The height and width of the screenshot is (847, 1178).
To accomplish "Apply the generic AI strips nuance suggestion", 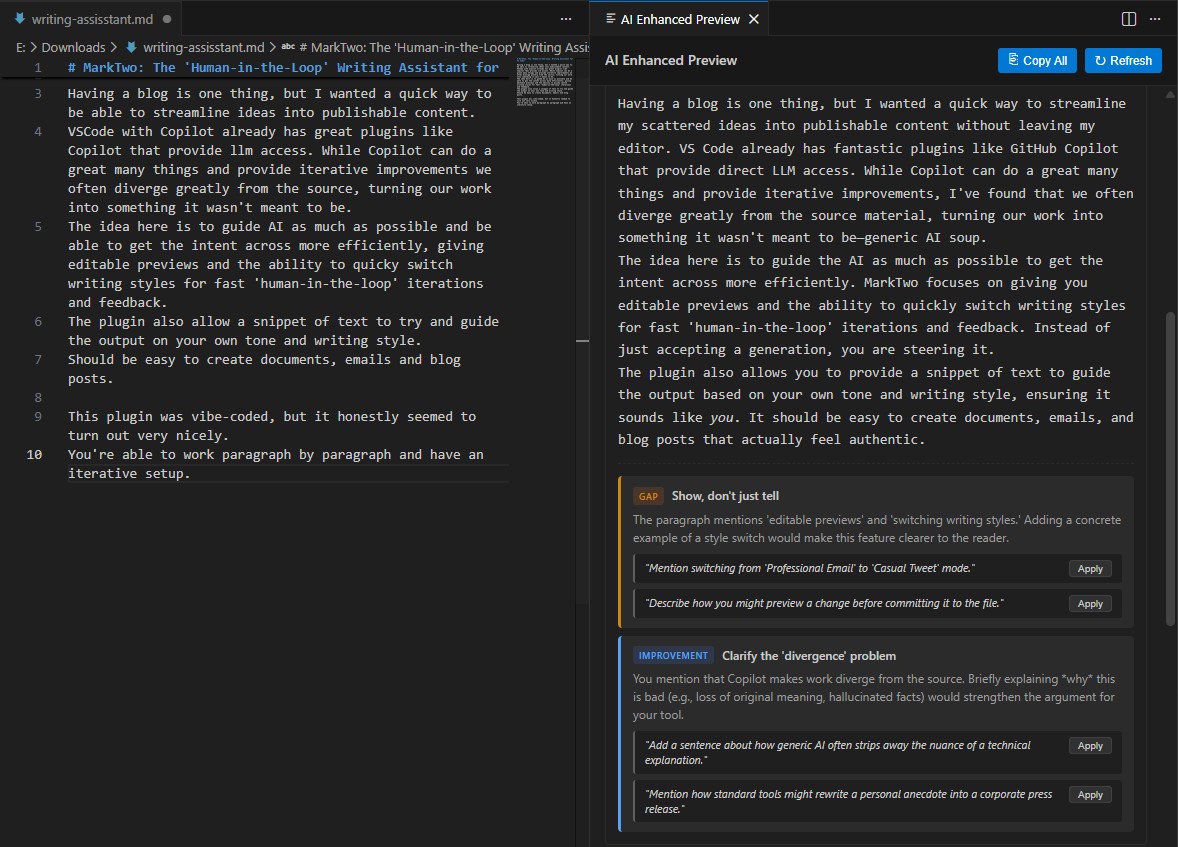I will pyautogui.click(x=1090, y=746).
